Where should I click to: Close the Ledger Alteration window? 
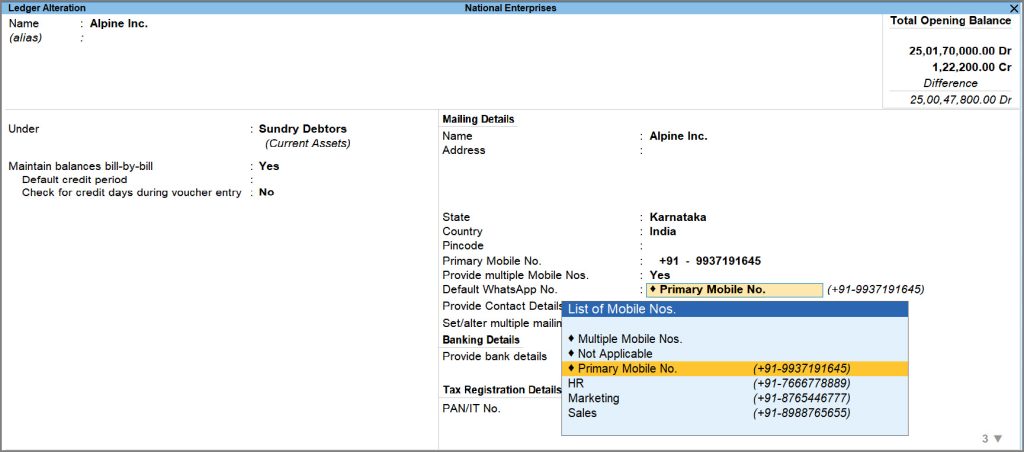1014,8
